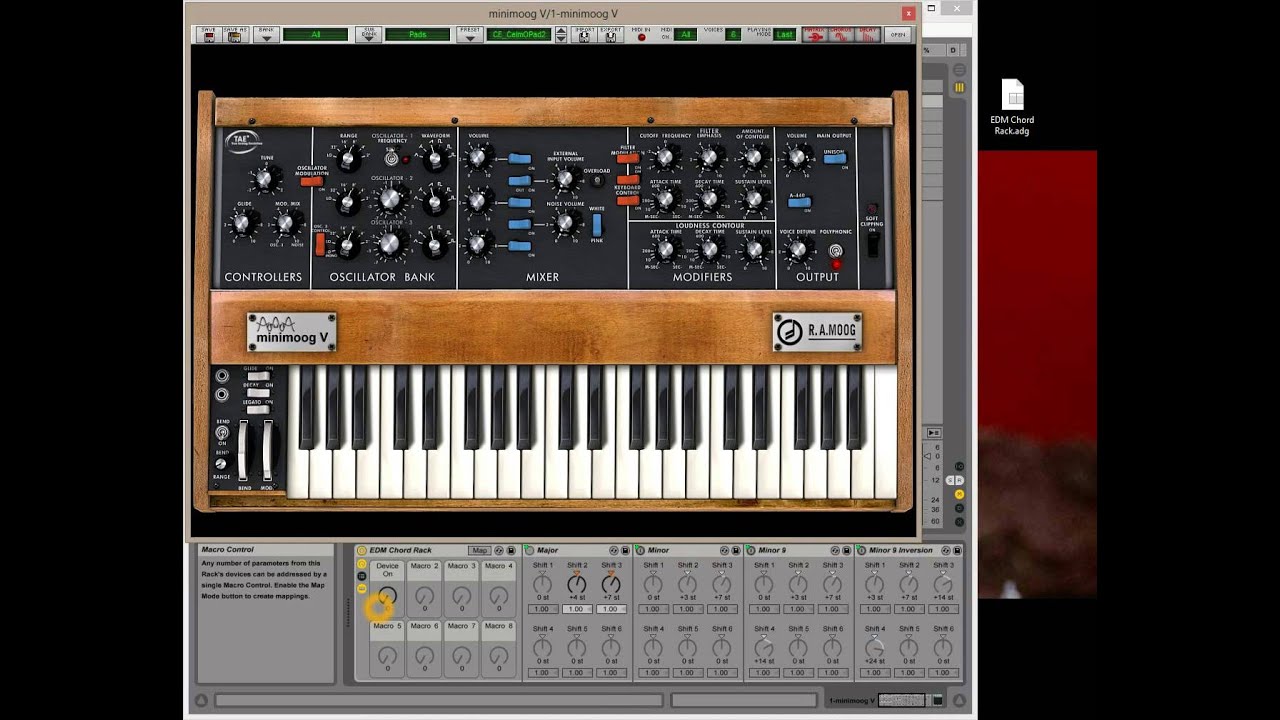
Task: Click the Import preset icon
Action: (x=585, y=36)
